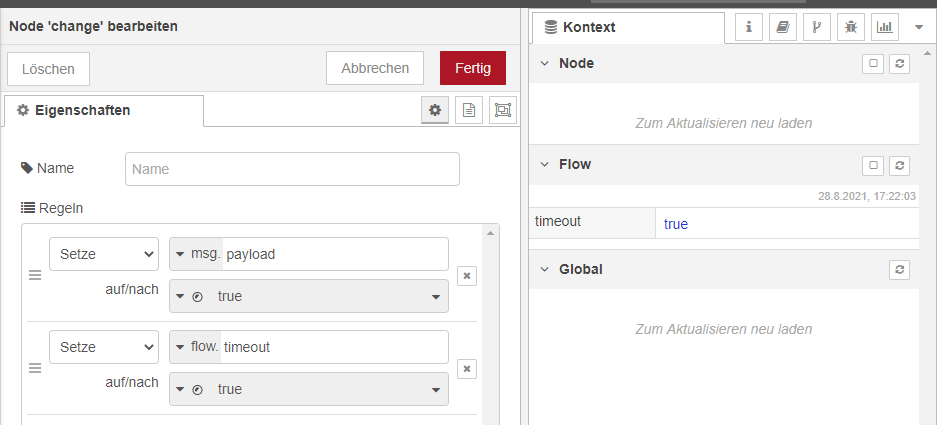Viewport: 937px width, 425px height.
Task: Click the node appearance icon
Action: point(502,111)
